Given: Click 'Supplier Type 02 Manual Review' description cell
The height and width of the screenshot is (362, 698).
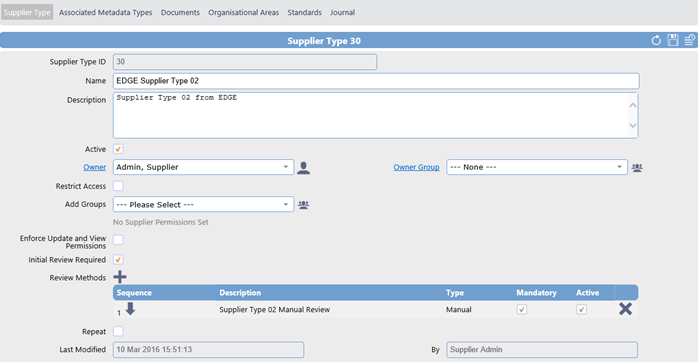Looking at the screenshot, I should click(x=274, y=309).
